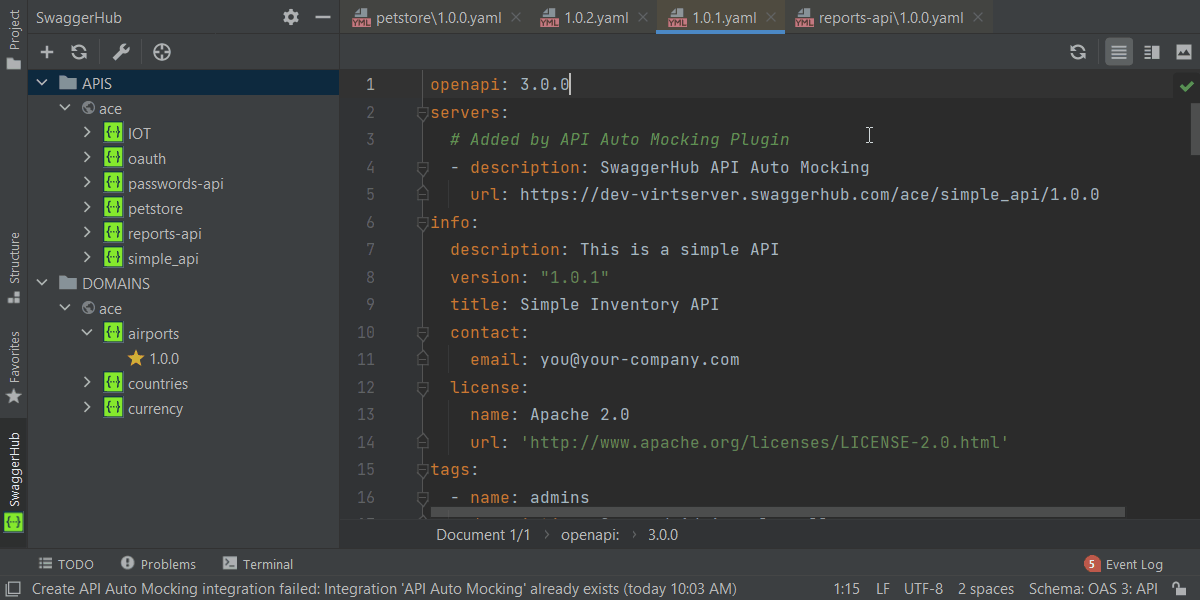This screenshot has width=1200, height=600.
Task: Click the green inspection checkmark indicator
Action: point(1186,86)
